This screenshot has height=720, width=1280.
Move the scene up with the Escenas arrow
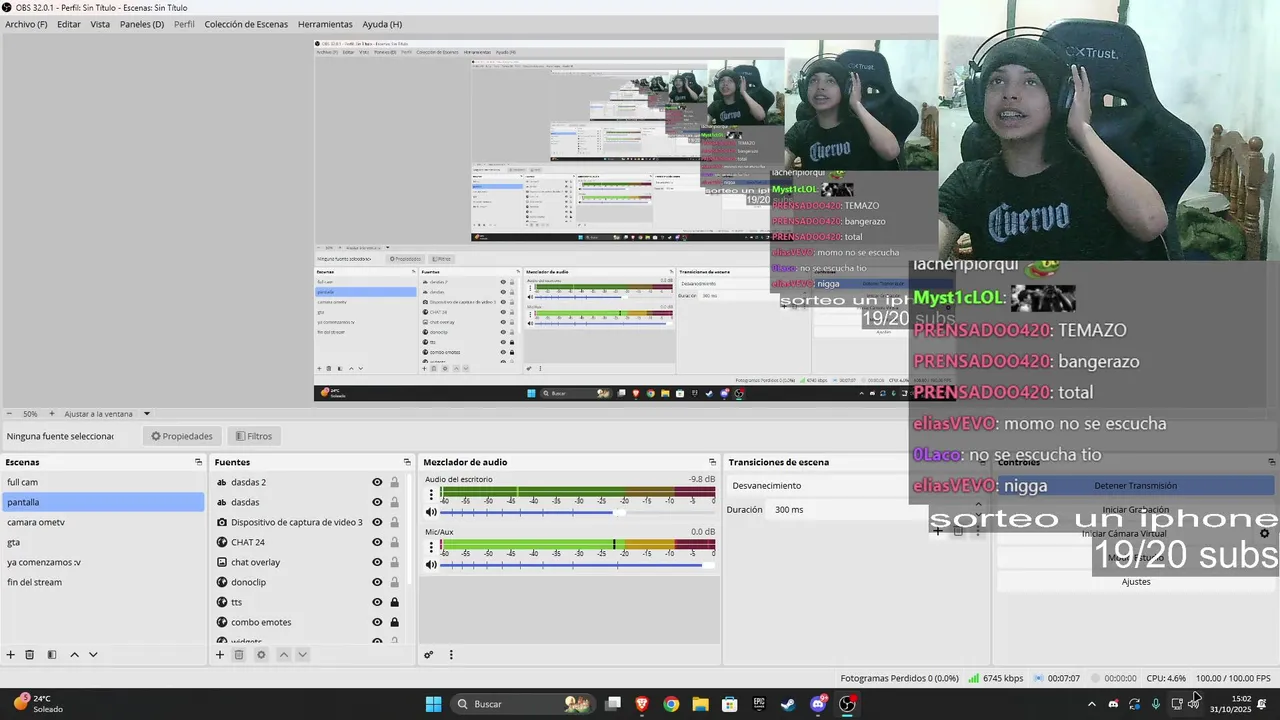[74, 655]
